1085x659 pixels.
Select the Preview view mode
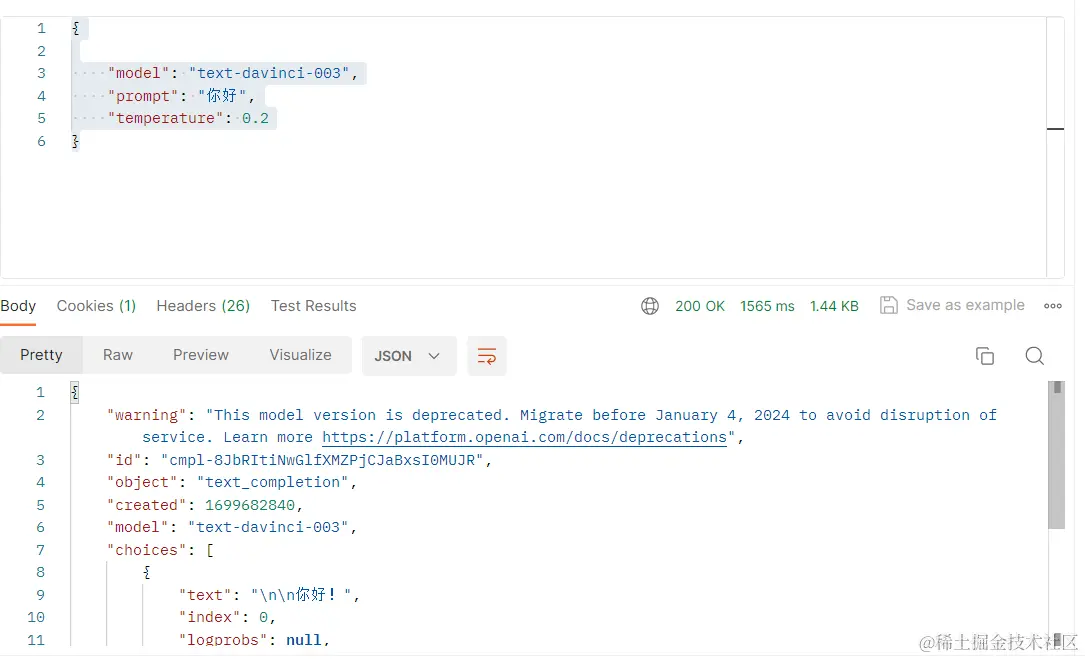(x=201, y=355)
